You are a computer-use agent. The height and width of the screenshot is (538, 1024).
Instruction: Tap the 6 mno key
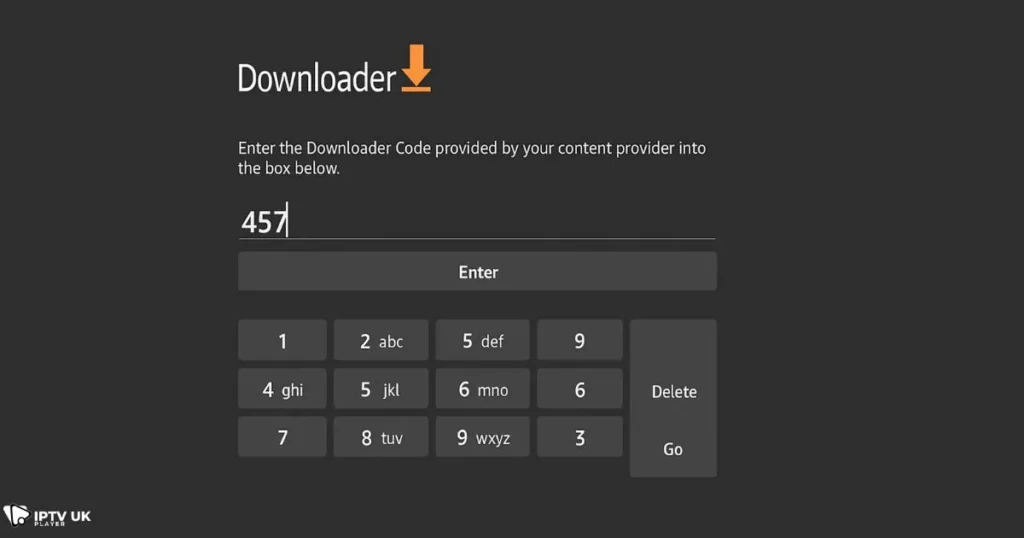pyautogui.click(x=483, y=389)
